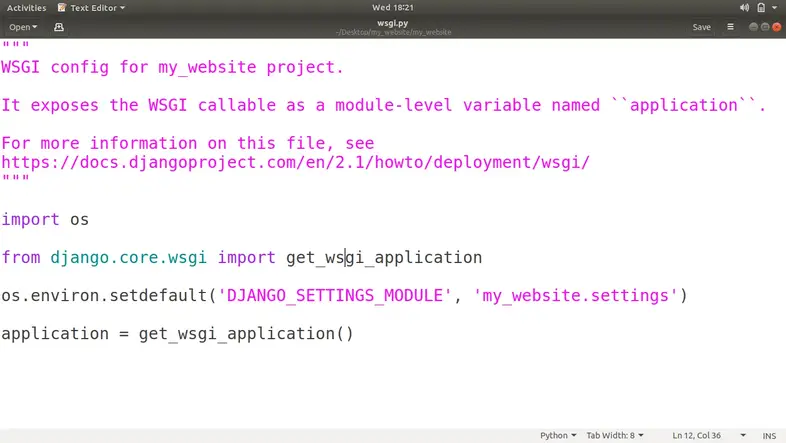Click 'For more information on this file' line

pyautogui.click(x=187, y=143)
